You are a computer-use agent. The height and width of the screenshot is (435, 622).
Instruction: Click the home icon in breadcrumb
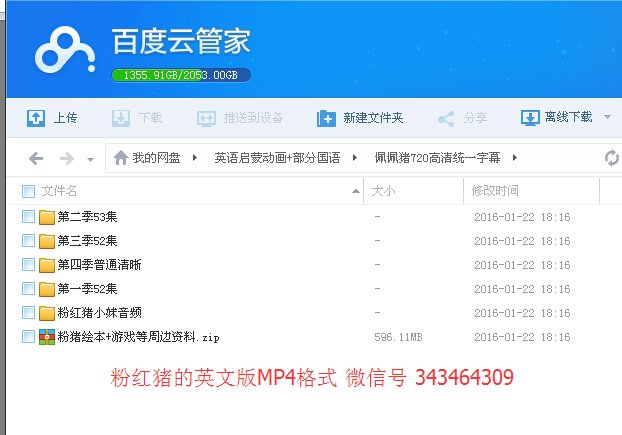tap(121, 158)
